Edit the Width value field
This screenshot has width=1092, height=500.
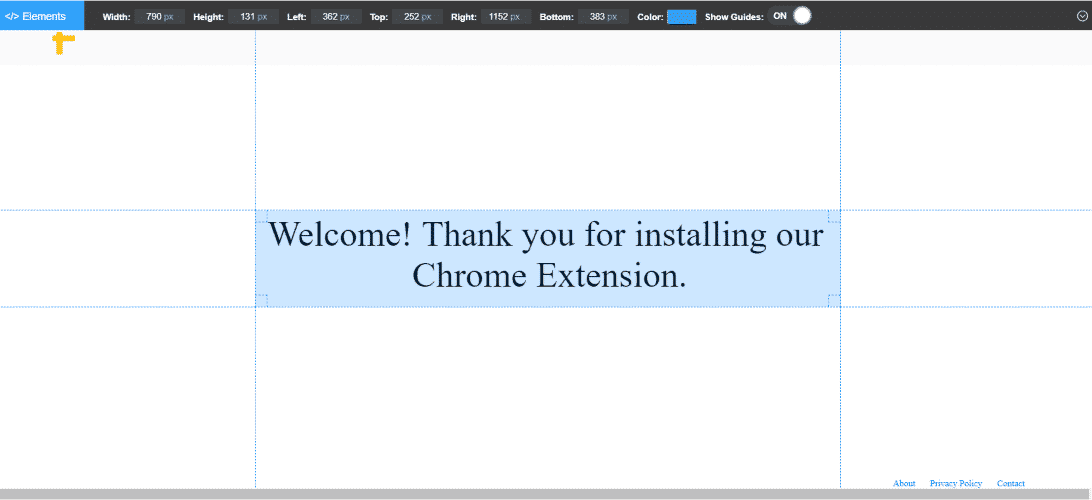coord(159,17)
